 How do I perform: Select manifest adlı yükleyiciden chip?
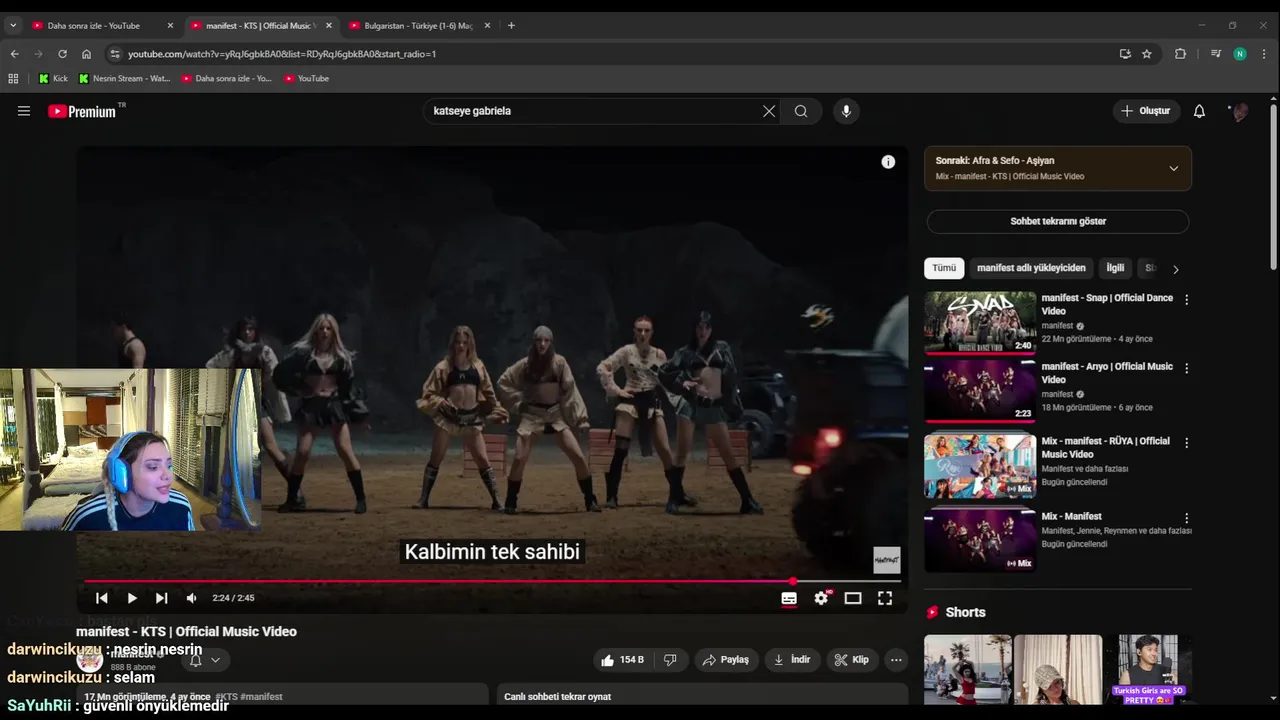coord(1031,268)
